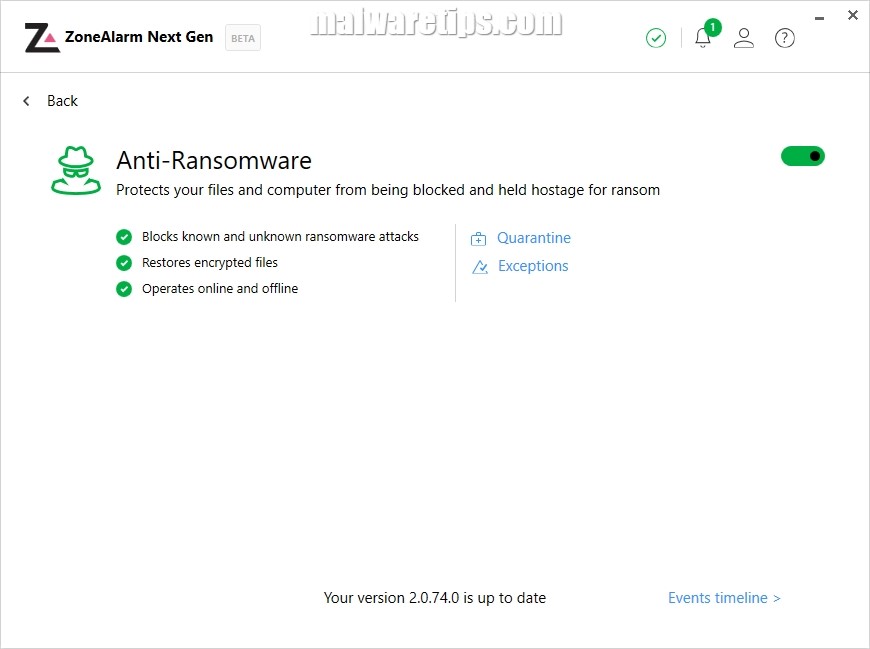Open the user account icon
870x649 pixels.
[x=743, y=38]
